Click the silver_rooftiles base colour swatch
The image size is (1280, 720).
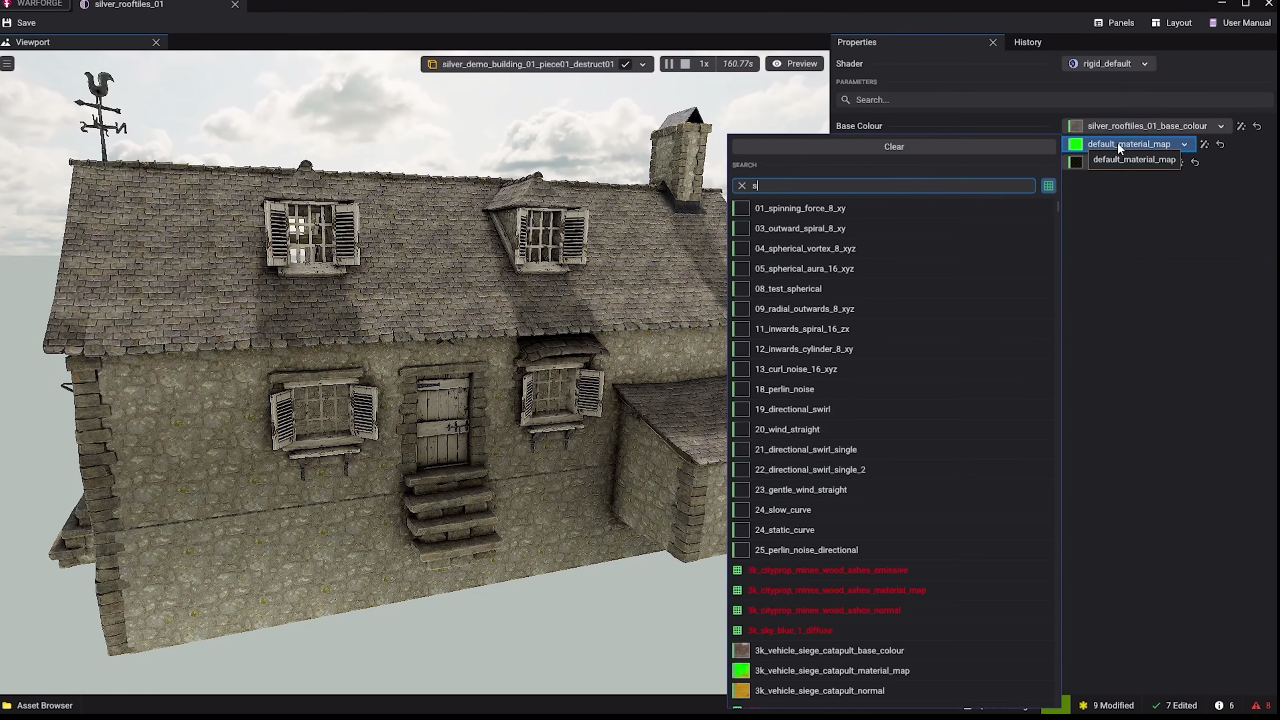click(1075, 126)
